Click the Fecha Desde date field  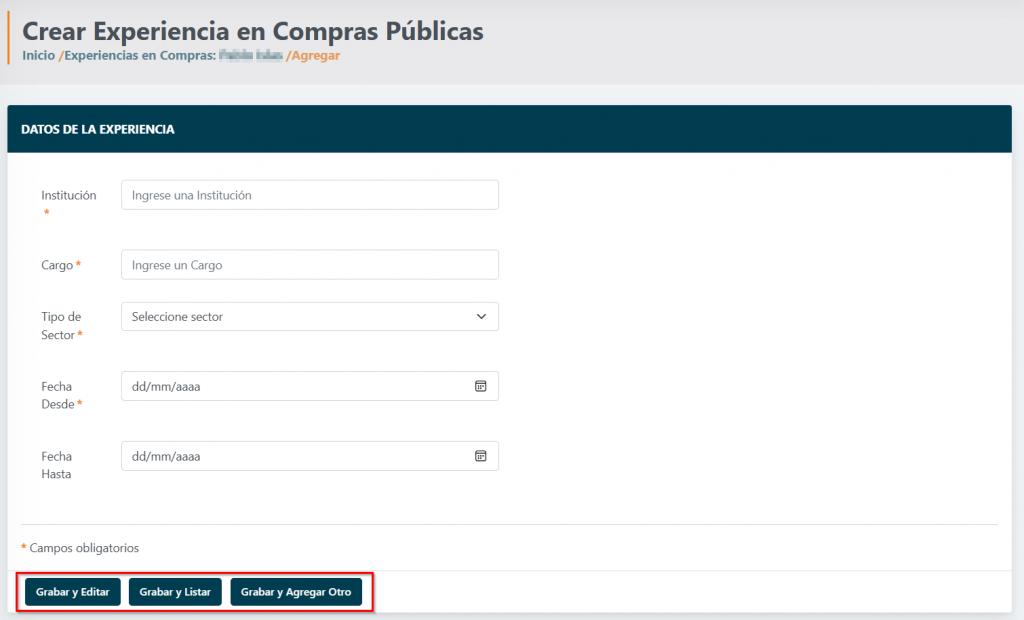(310, 386)
